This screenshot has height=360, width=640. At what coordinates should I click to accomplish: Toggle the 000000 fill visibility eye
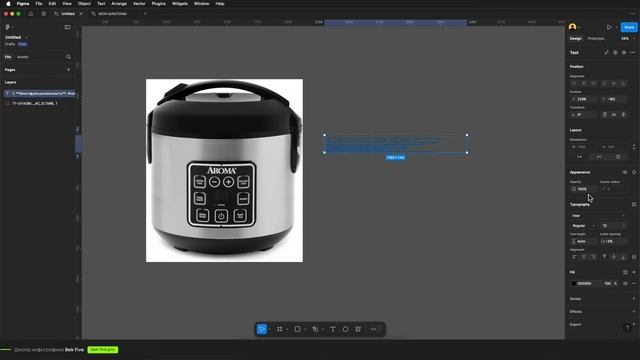(625, 283)
